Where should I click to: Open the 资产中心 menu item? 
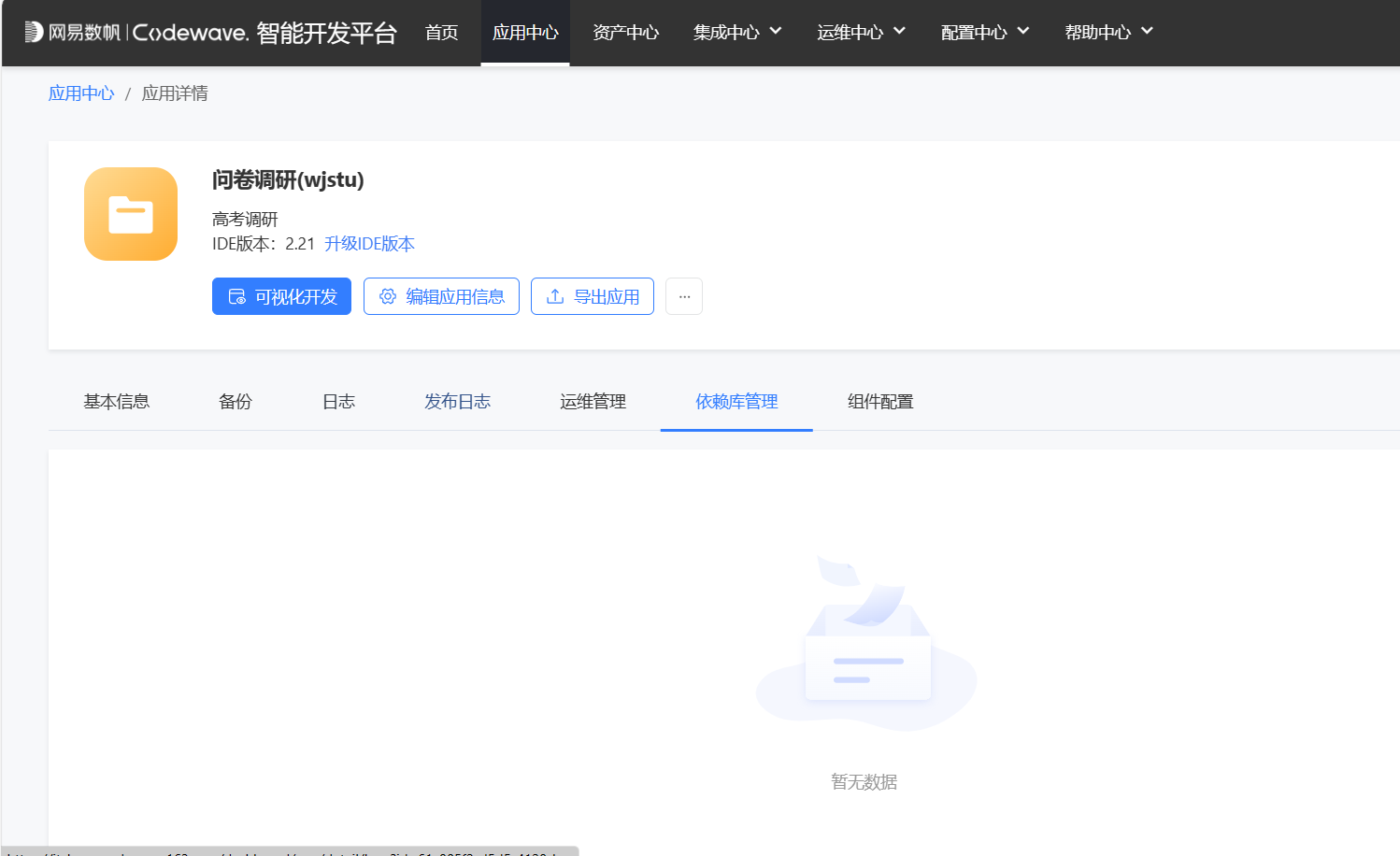[x=625, y=33]
